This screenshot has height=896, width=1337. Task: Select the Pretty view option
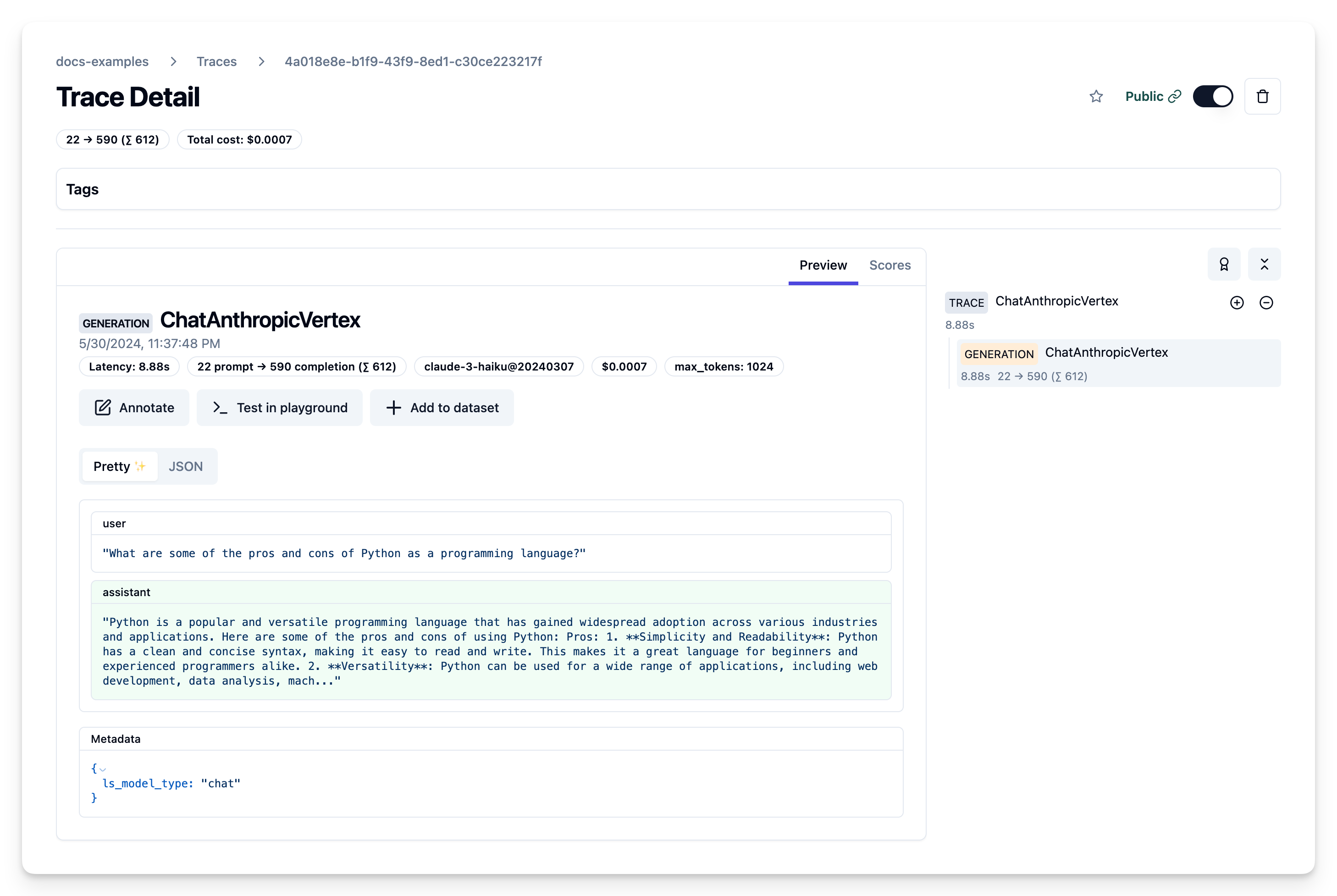(x=119, y=466)
